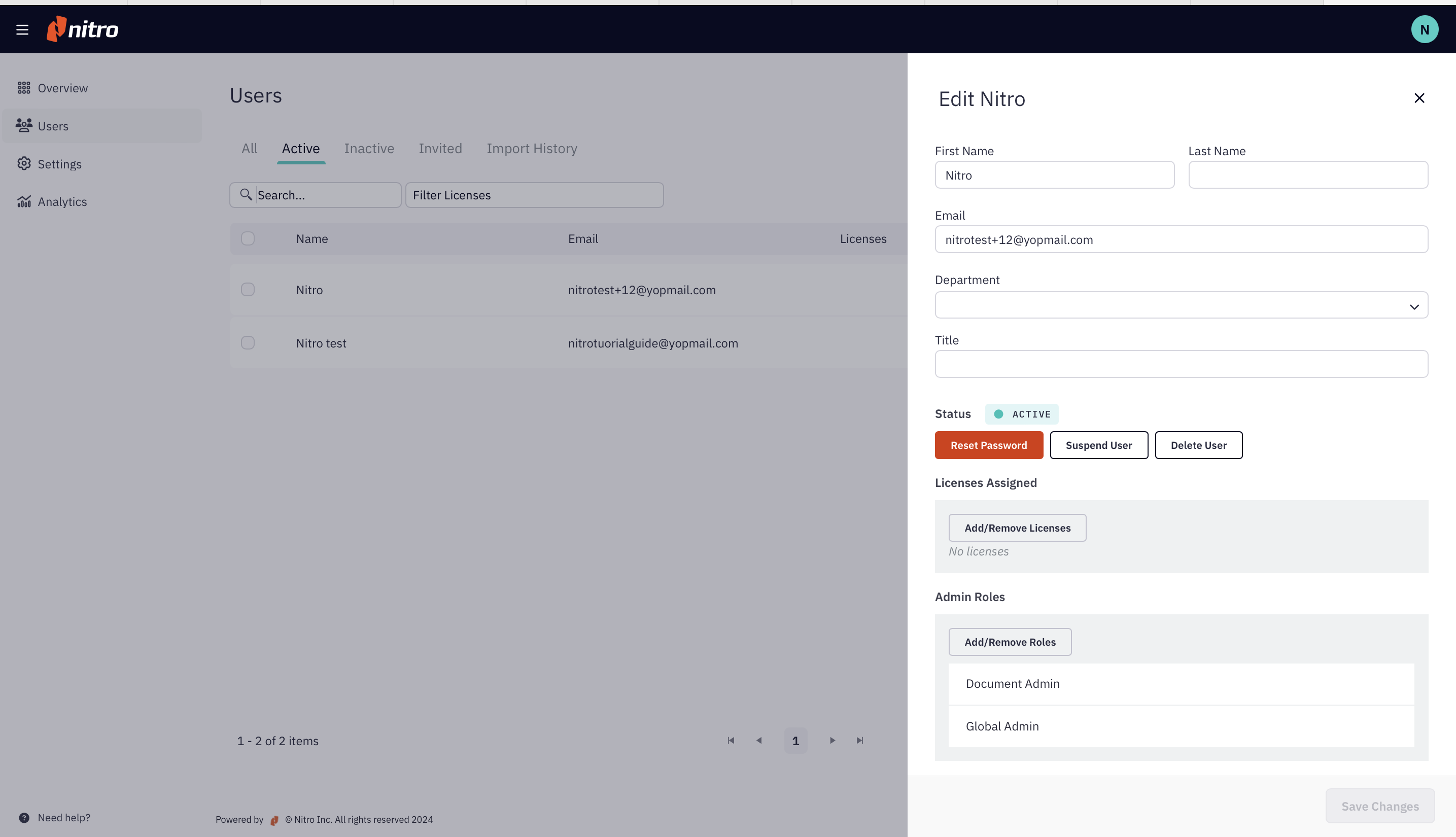Image resolution: width=1456 pixels, height=837 pixels.
Task: Select page 1 in pagination
Action: 795,741
